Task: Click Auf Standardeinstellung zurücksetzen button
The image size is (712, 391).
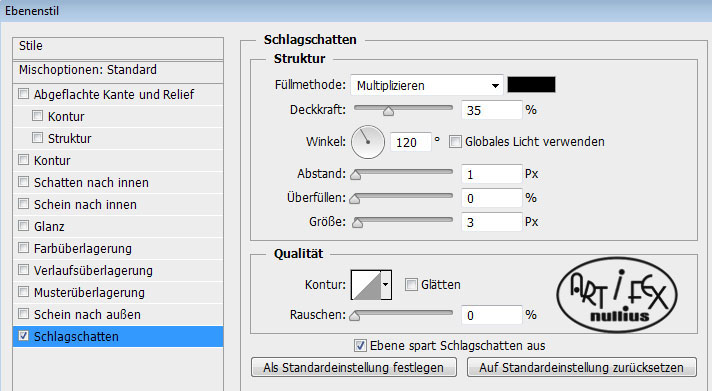Action: pos(582,367)
